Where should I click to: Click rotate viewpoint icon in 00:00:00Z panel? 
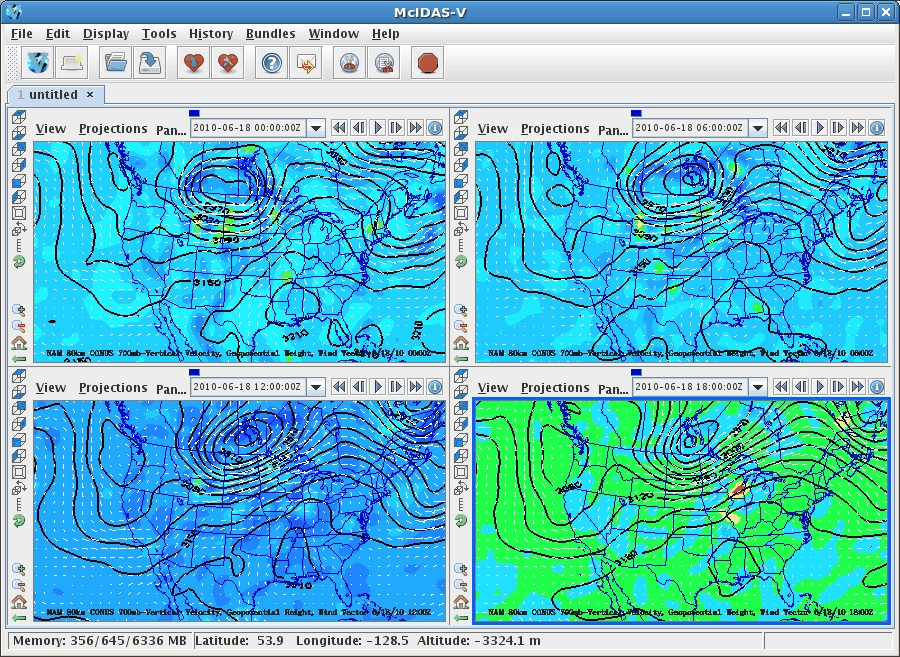19,230
